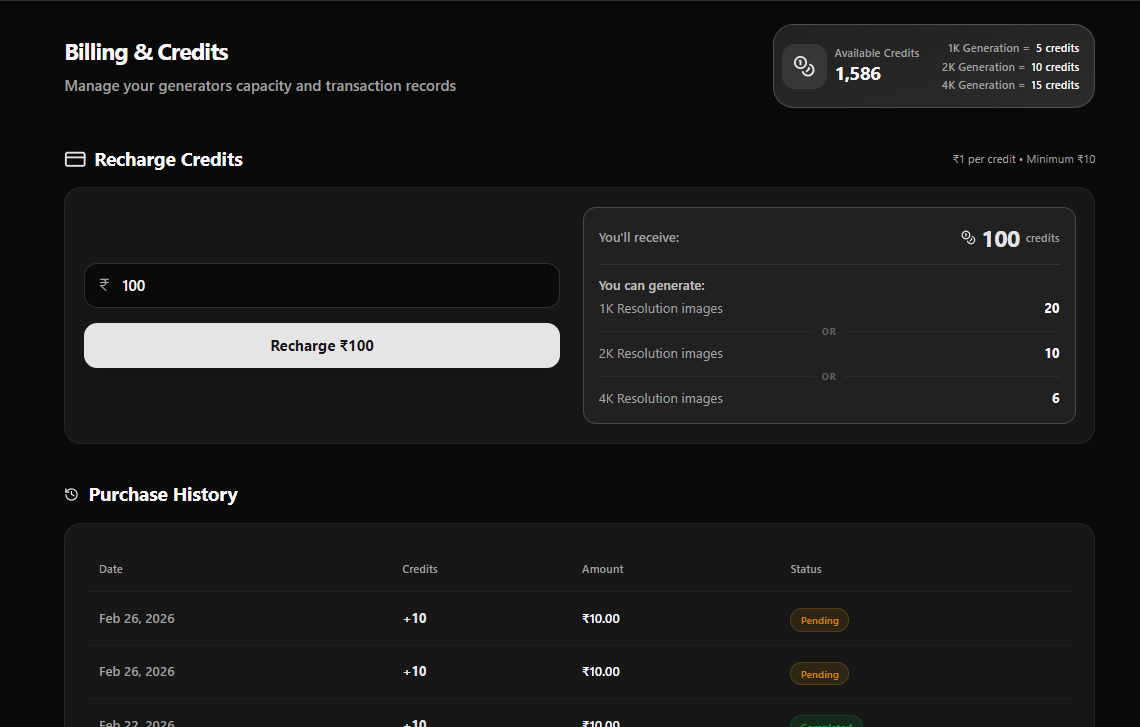This screenshot has width=1140, height=727.
Task: Click the coins icon in the Available Credits badge
Action: [804, 66]
